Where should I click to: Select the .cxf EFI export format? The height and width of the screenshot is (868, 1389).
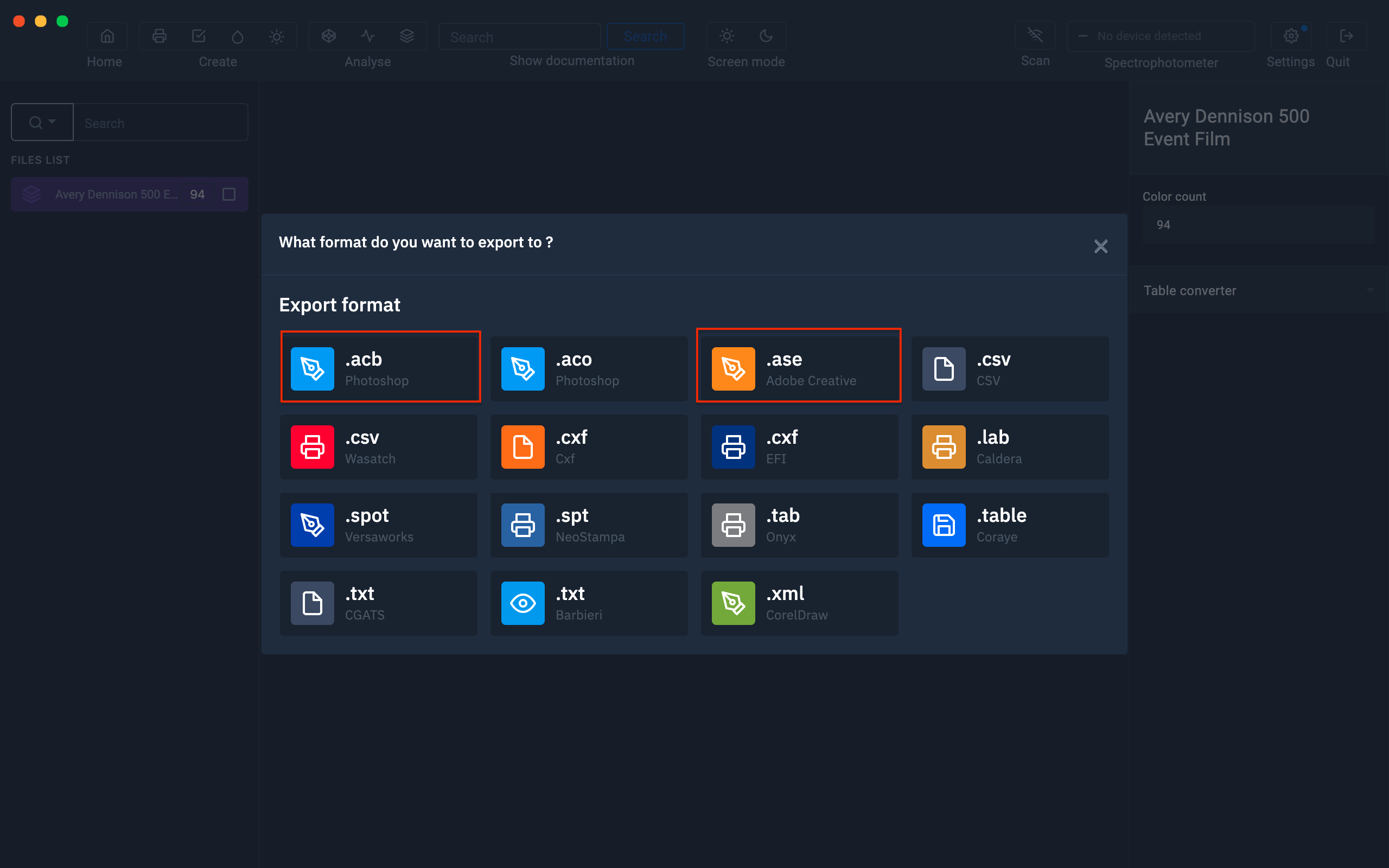coord(799,446)
